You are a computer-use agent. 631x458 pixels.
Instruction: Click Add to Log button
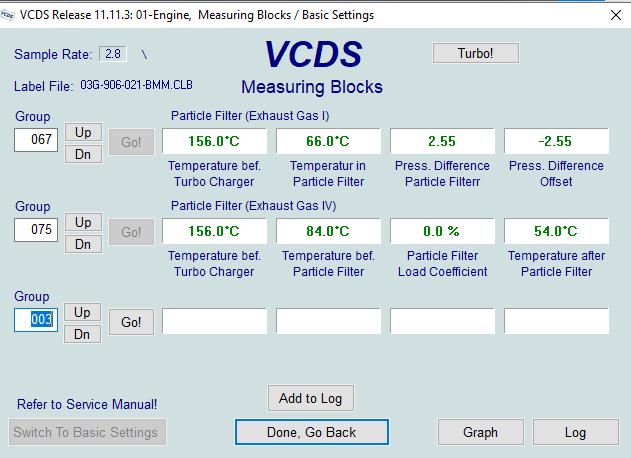[x=310, y=398]
